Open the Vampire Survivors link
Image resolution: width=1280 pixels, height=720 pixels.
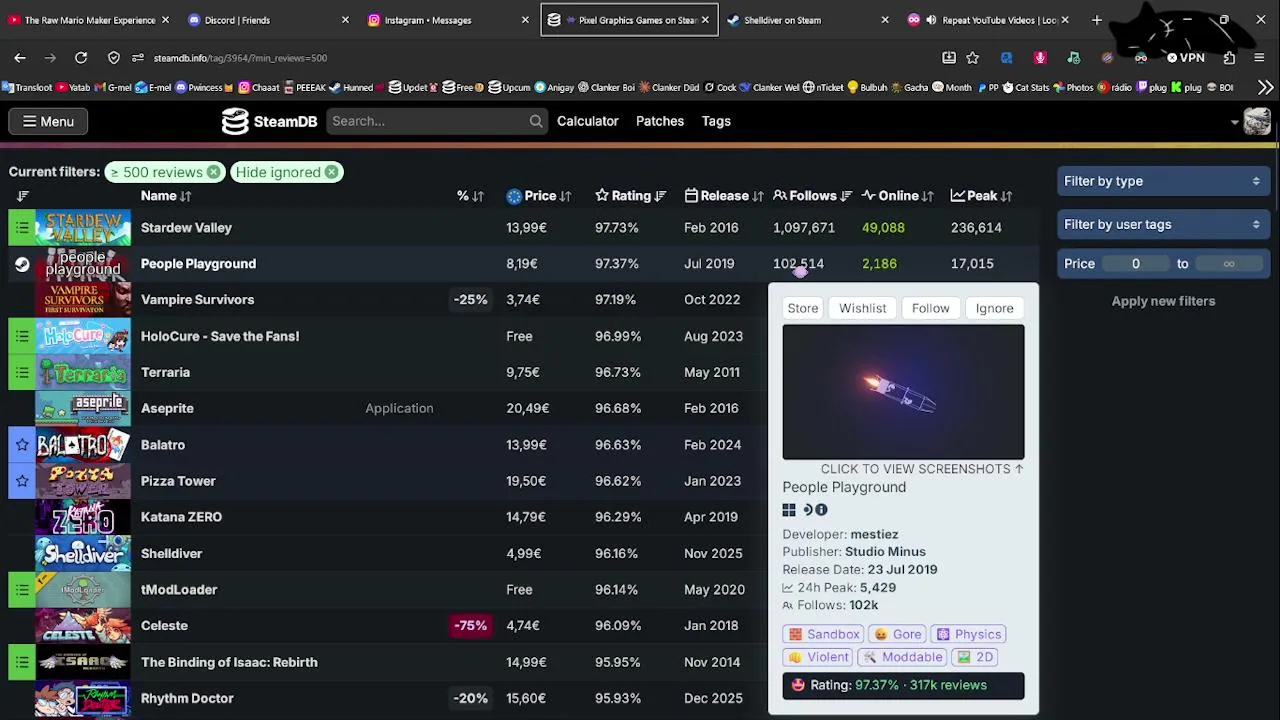[197, 300]
